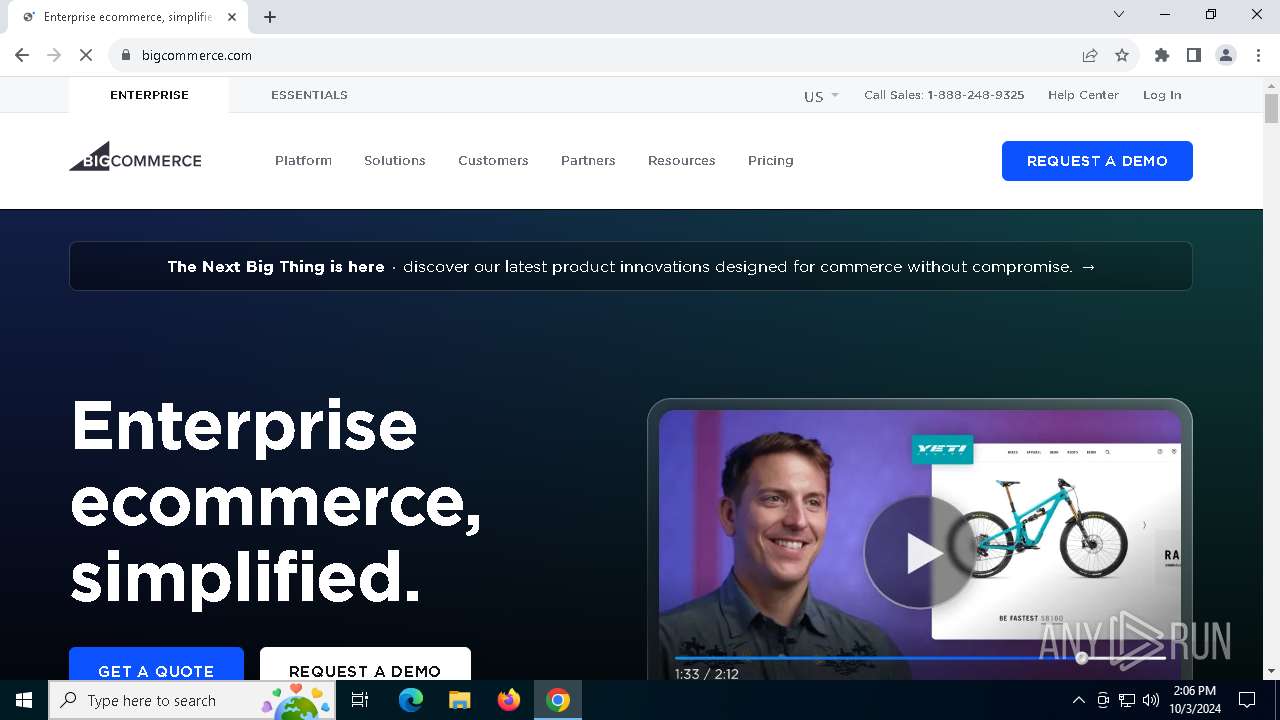
Task: Click the browser back arrow
Action: tap(22, 55)
